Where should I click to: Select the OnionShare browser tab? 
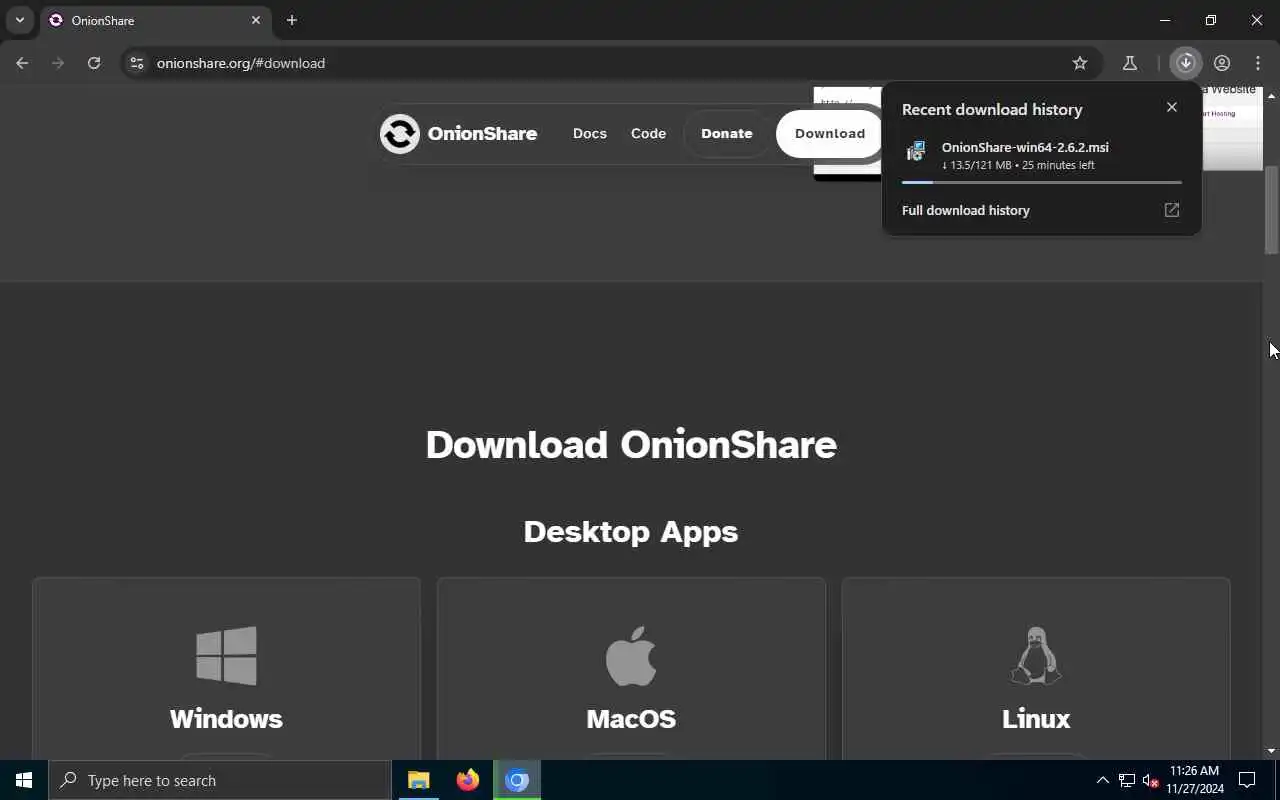pyautogui.click(x=155, y=21)
